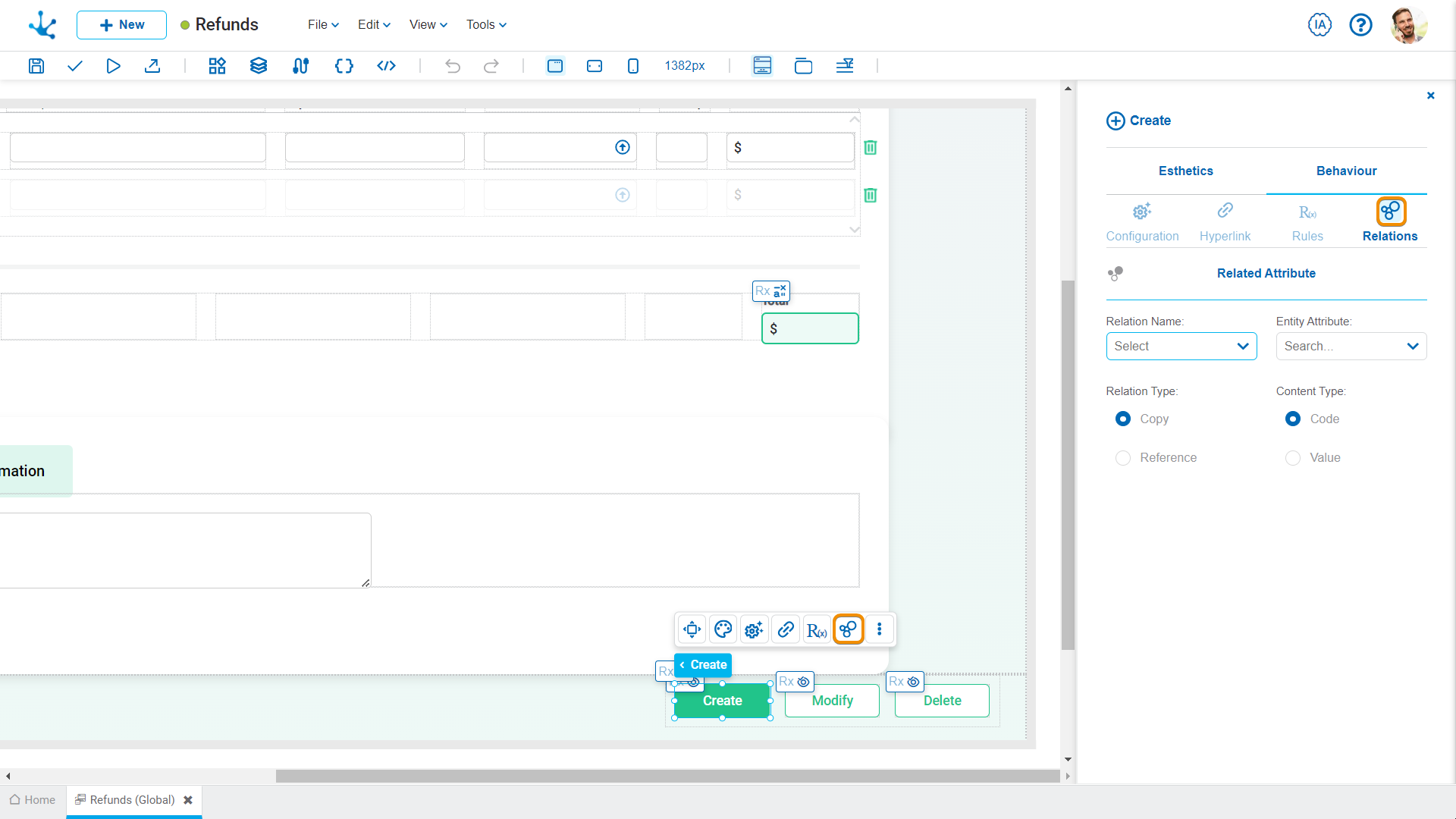Screen dimensions: 1456x819
Task: Select the Copy relation type radio
Action: click(x=1123, y=419)
